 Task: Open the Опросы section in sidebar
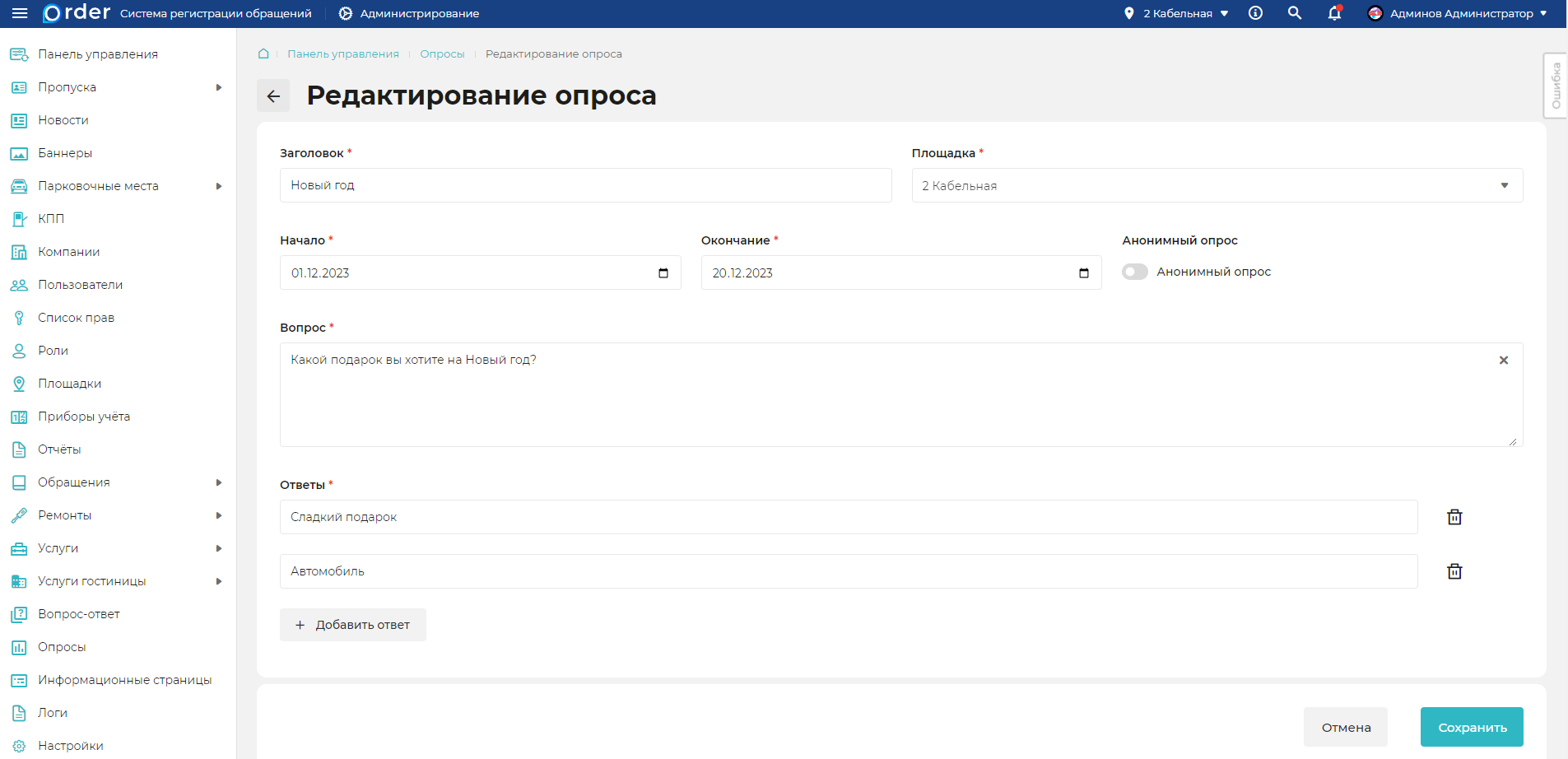pyautogui.click(x=62, y=647)
